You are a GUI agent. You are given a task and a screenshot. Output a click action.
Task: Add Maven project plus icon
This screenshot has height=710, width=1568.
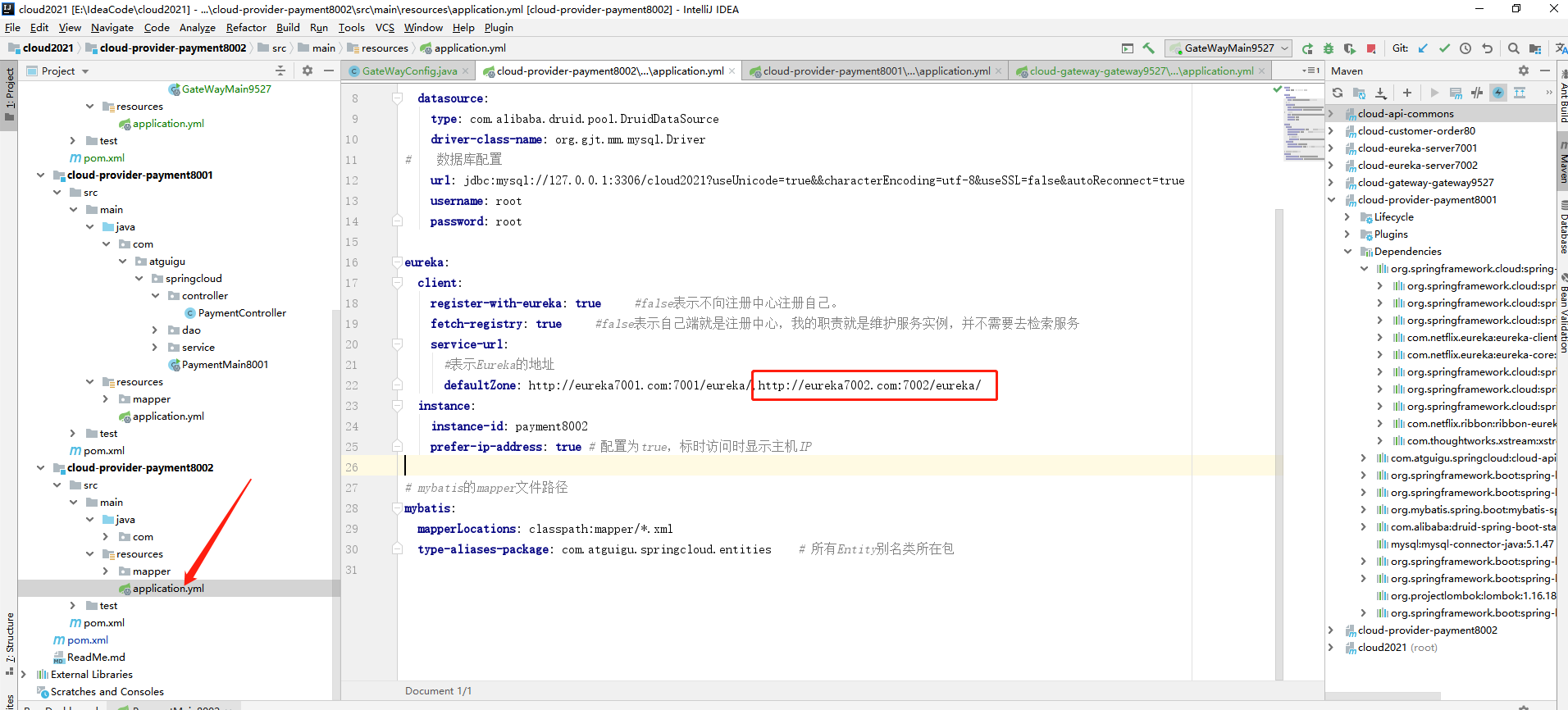(x=1407, y=93)
